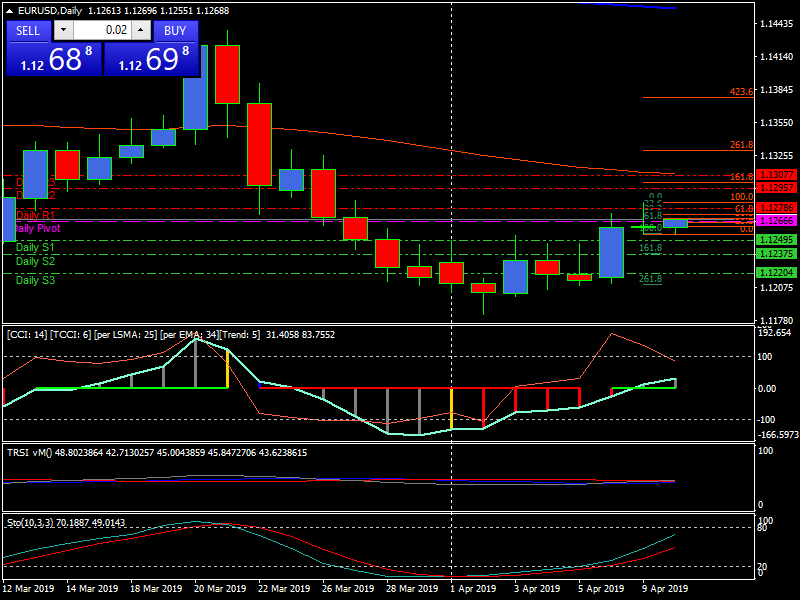This screenshot has width=800, height=600.
Task: Click the SELL button
Action: [28, 30]
